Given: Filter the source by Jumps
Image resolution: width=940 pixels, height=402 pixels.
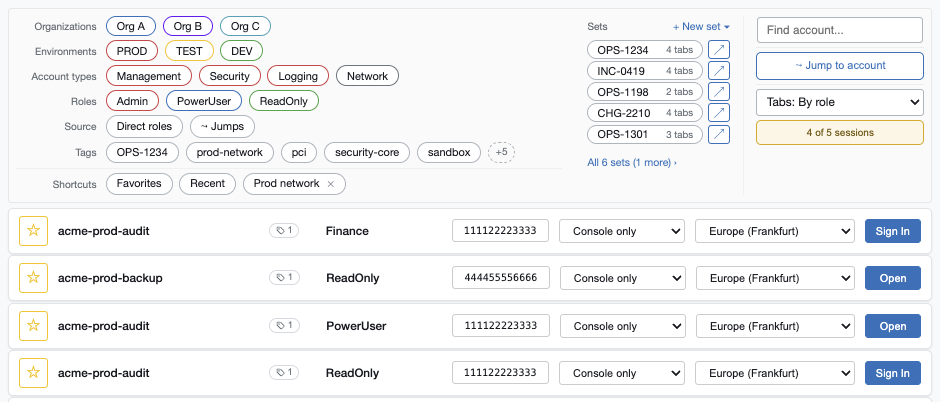Looking at the screenshot, I should (x=222, y=126).
